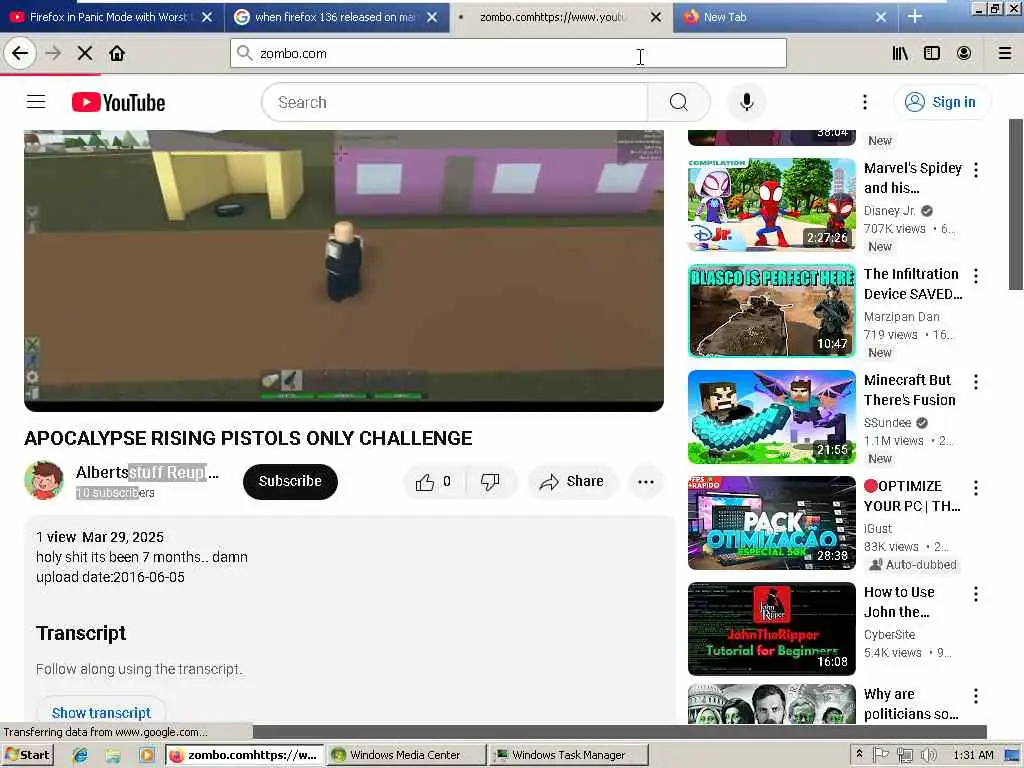Click the page vertical scrollbar thumb
Image resolution: width=1024 pixels, height=768 pixels.
click(1016, 204)
